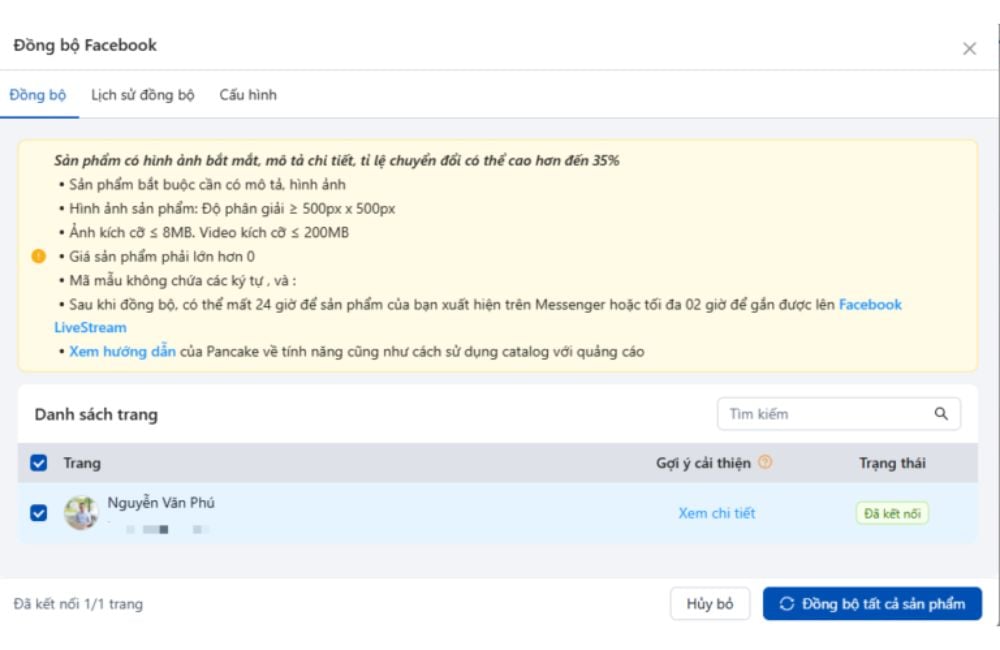Image resolution: width=1000 pixels, height=650 pixels.
Task: Toggle the select-all Trang checkbox
Action: pos(39,463)
